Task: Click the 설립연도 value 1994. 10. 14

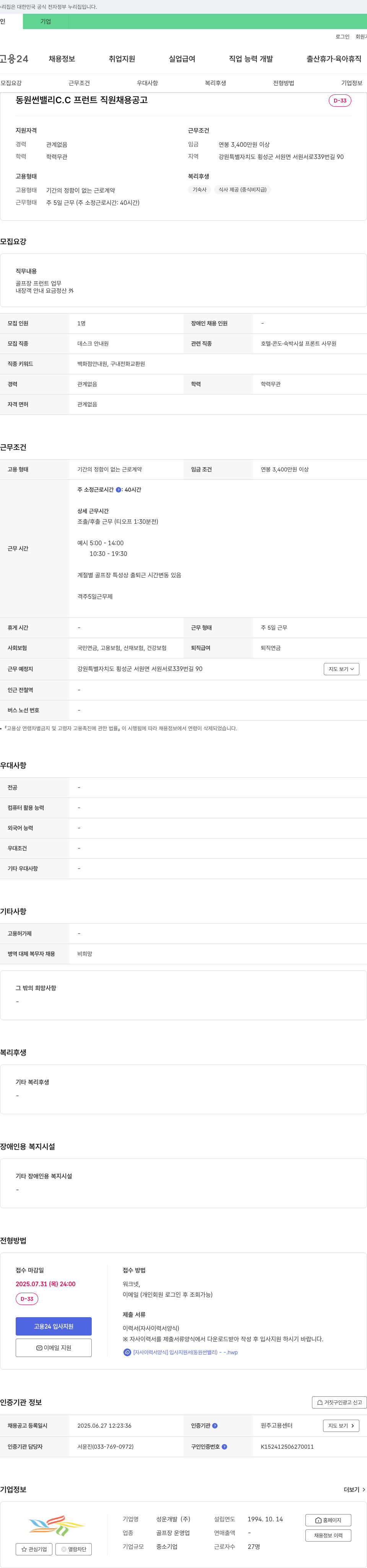Action: pos(265,1519)
